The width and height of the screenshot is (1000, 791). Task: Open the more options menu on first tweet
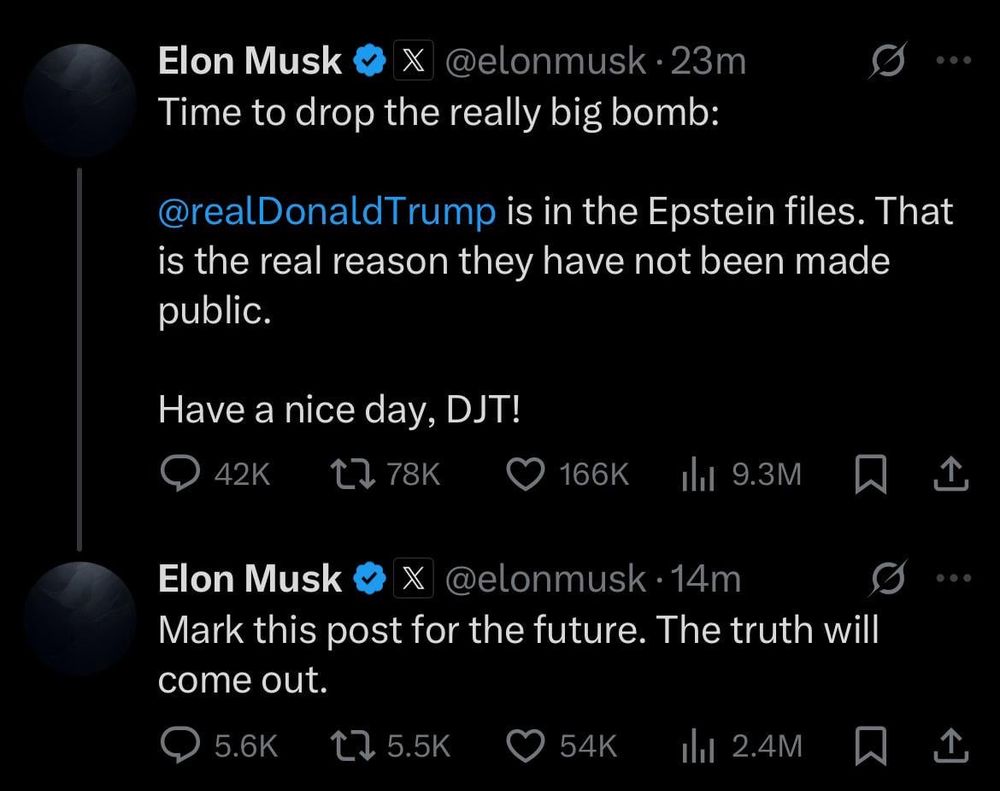954,59
